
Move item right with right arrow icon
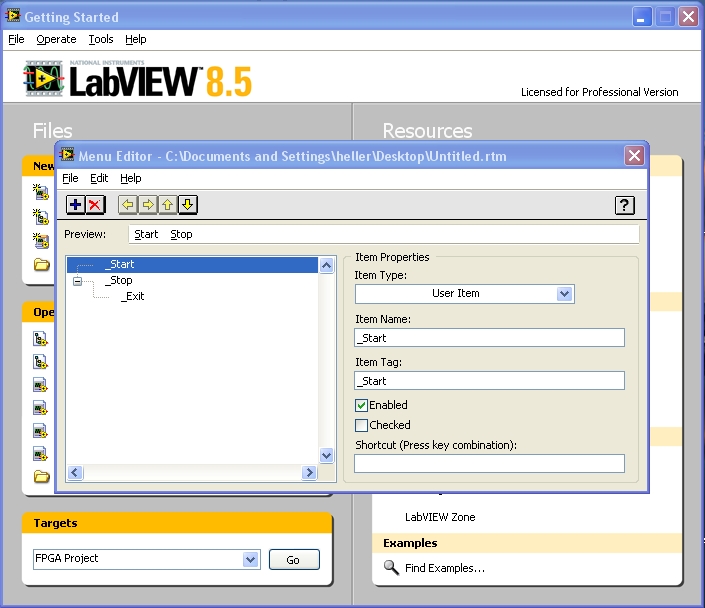(x=147, y=205)
